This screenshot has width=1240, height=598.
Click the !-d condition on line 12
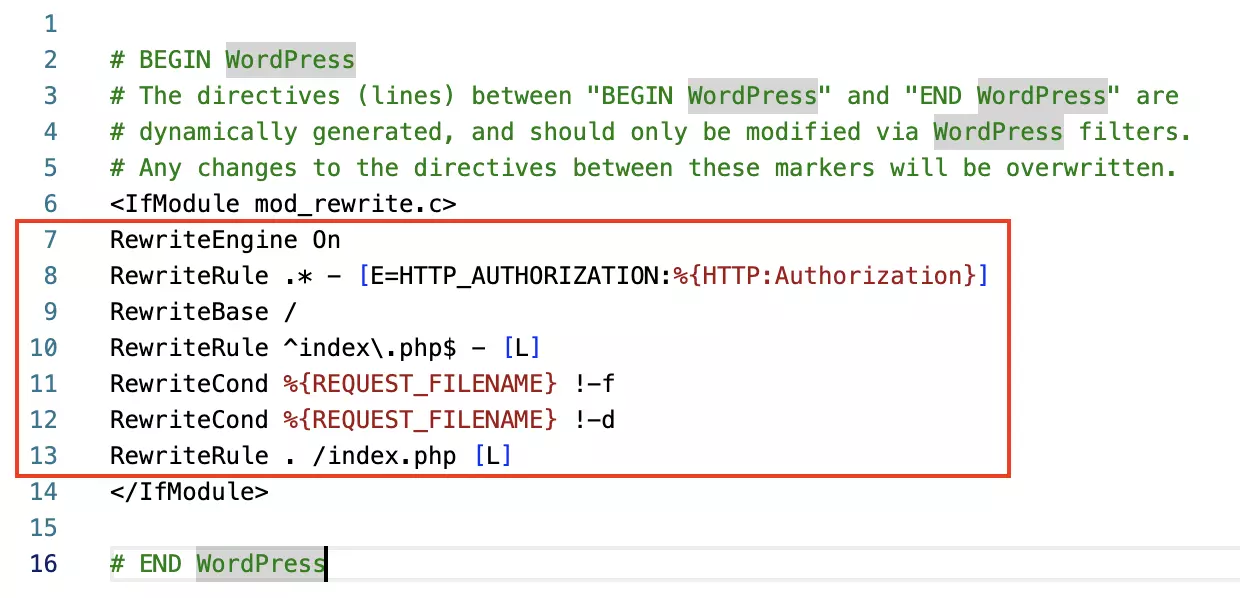(597, 419)
